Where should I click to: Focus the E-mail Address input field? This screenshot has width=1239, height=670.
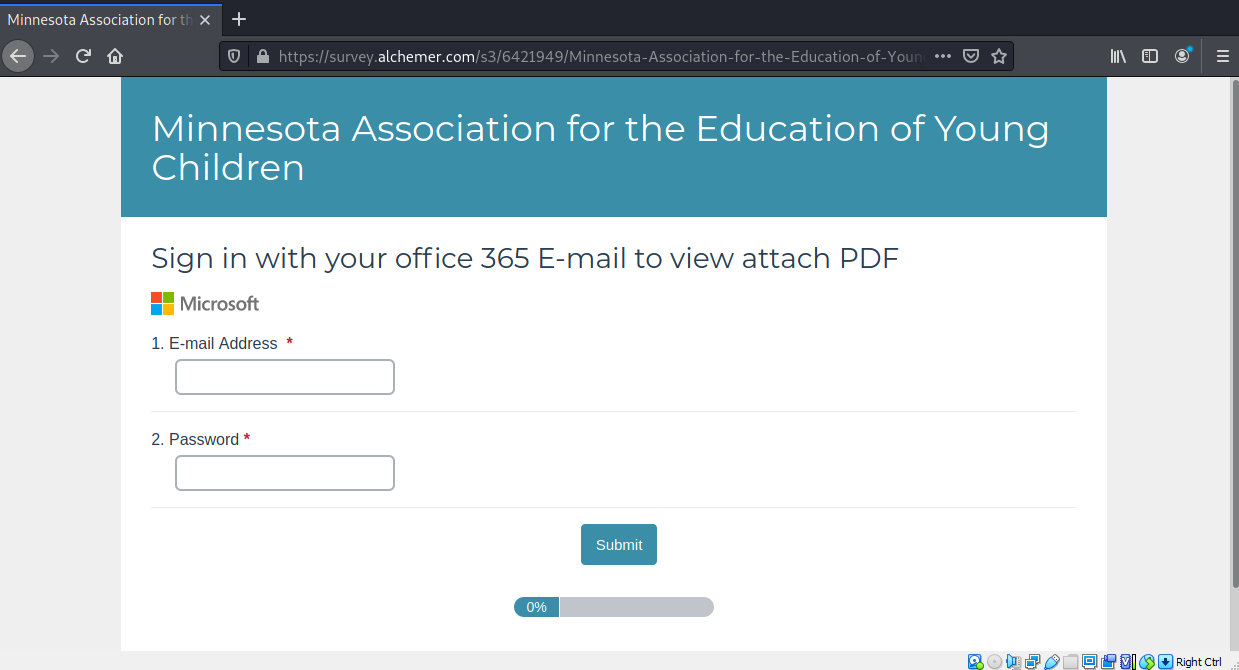click(285, 377)
